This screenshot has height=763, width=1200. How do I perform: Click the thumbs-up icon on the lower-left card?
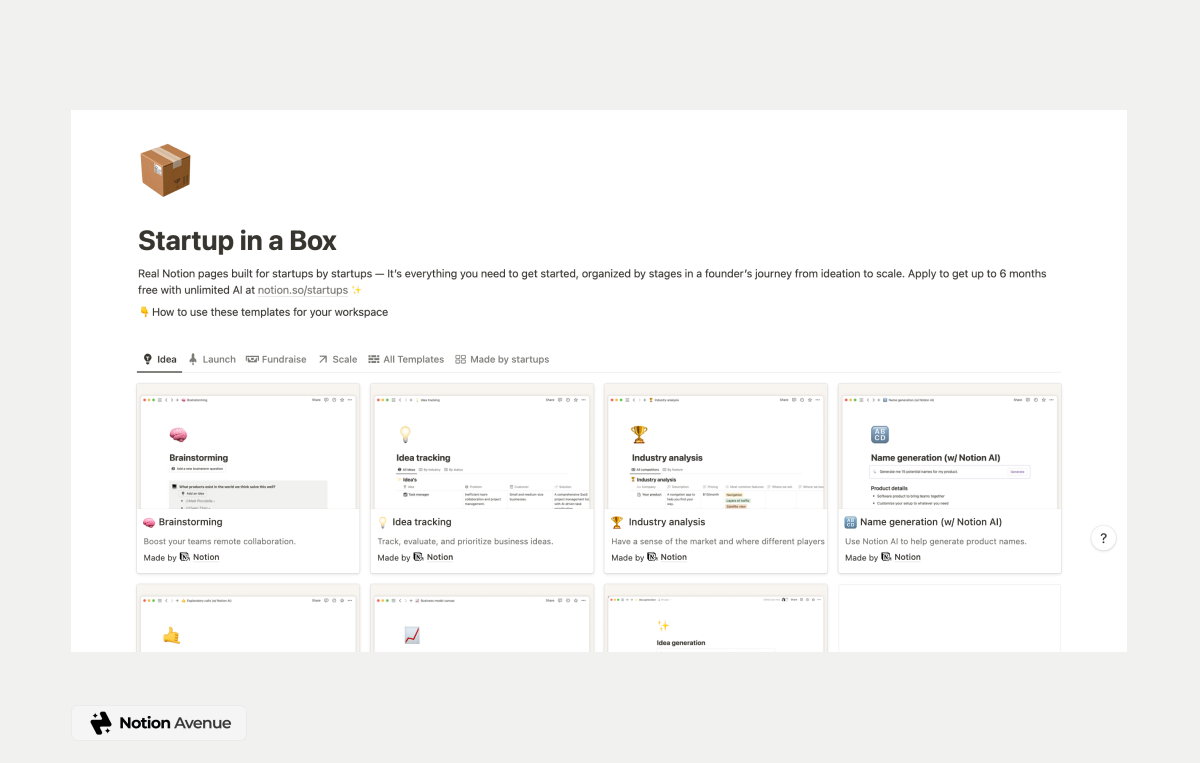(x=168, y=635)
